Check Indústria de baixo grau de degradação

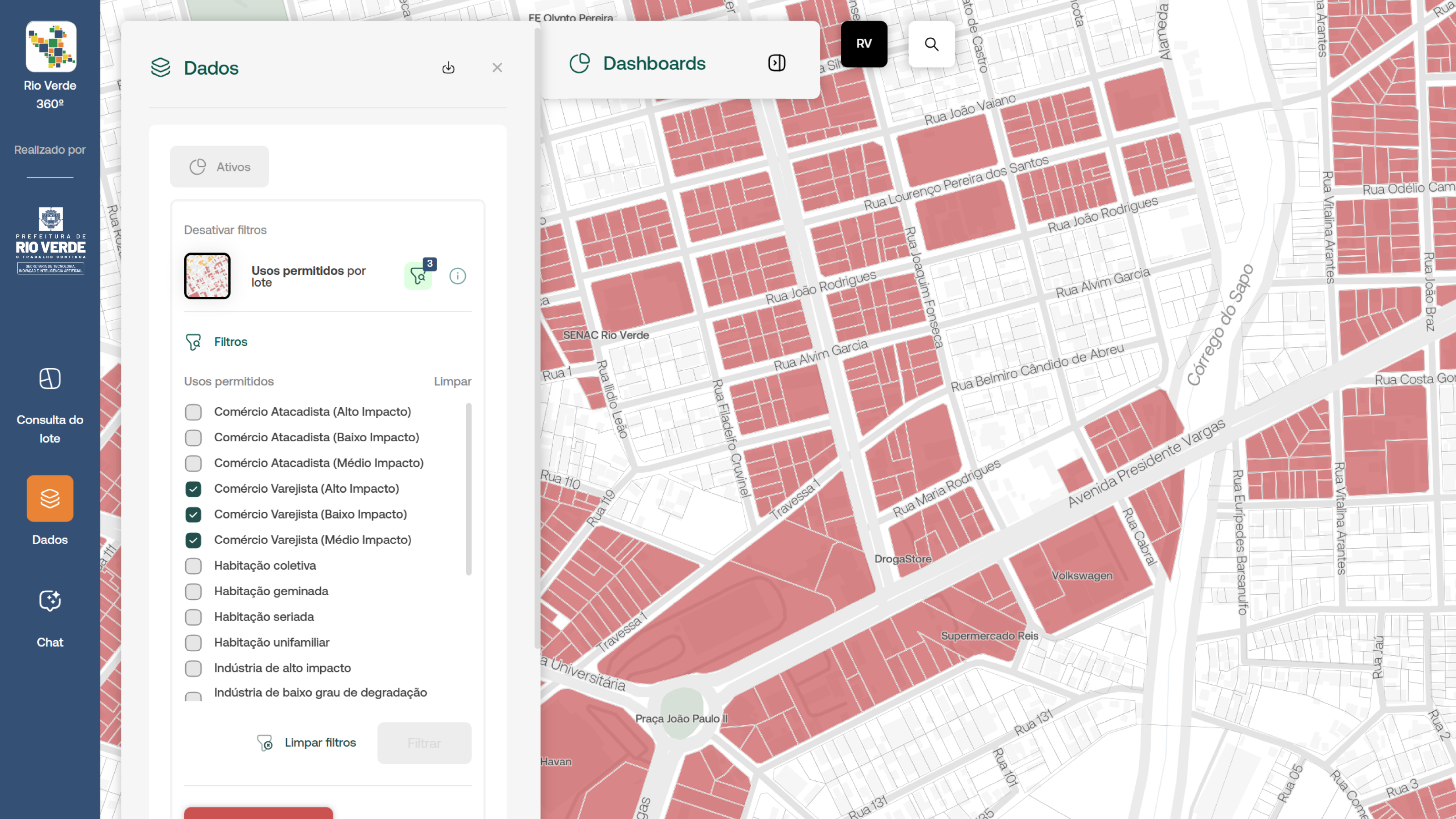(x=193, y=696)
